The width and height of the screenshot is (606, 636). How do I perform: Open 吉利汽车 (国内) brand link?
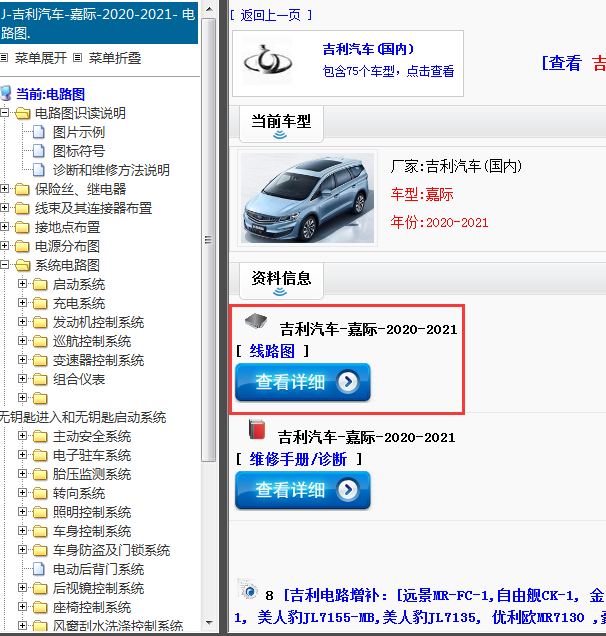[x=368, y=49]
